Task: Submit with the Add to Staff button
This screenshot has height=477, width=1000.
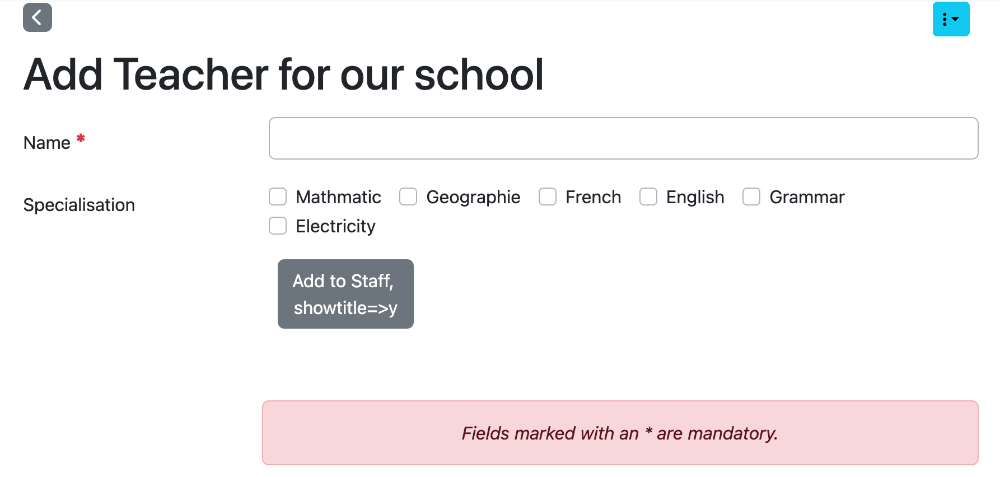Action: pos(346,294)
